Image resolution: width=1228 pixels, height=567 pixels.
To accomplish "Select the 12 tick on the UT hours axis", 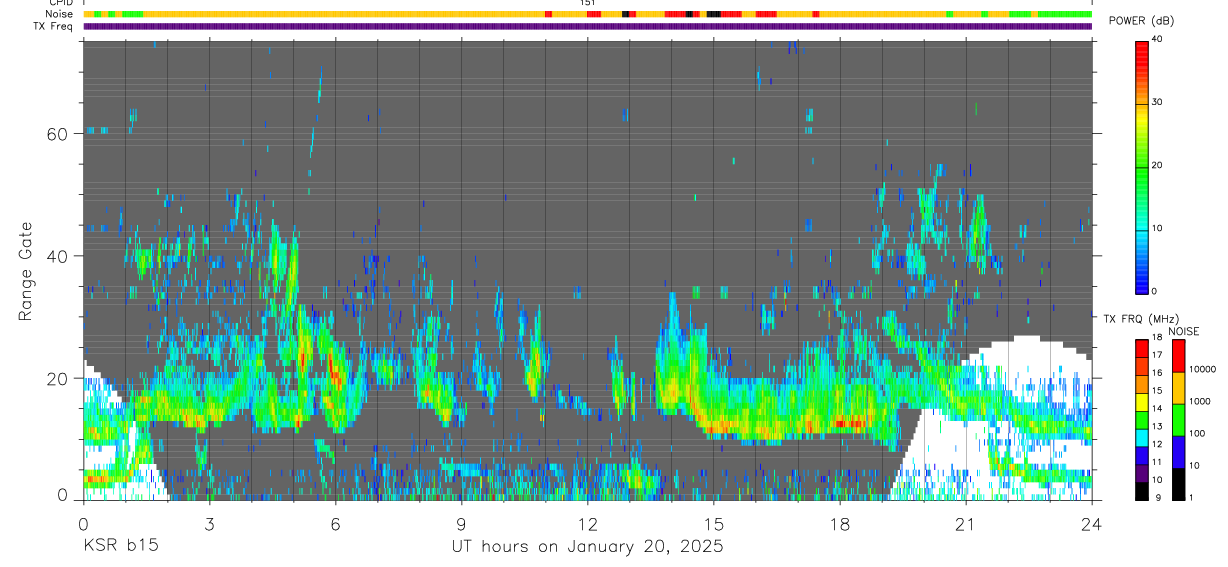I will point(587,524).
